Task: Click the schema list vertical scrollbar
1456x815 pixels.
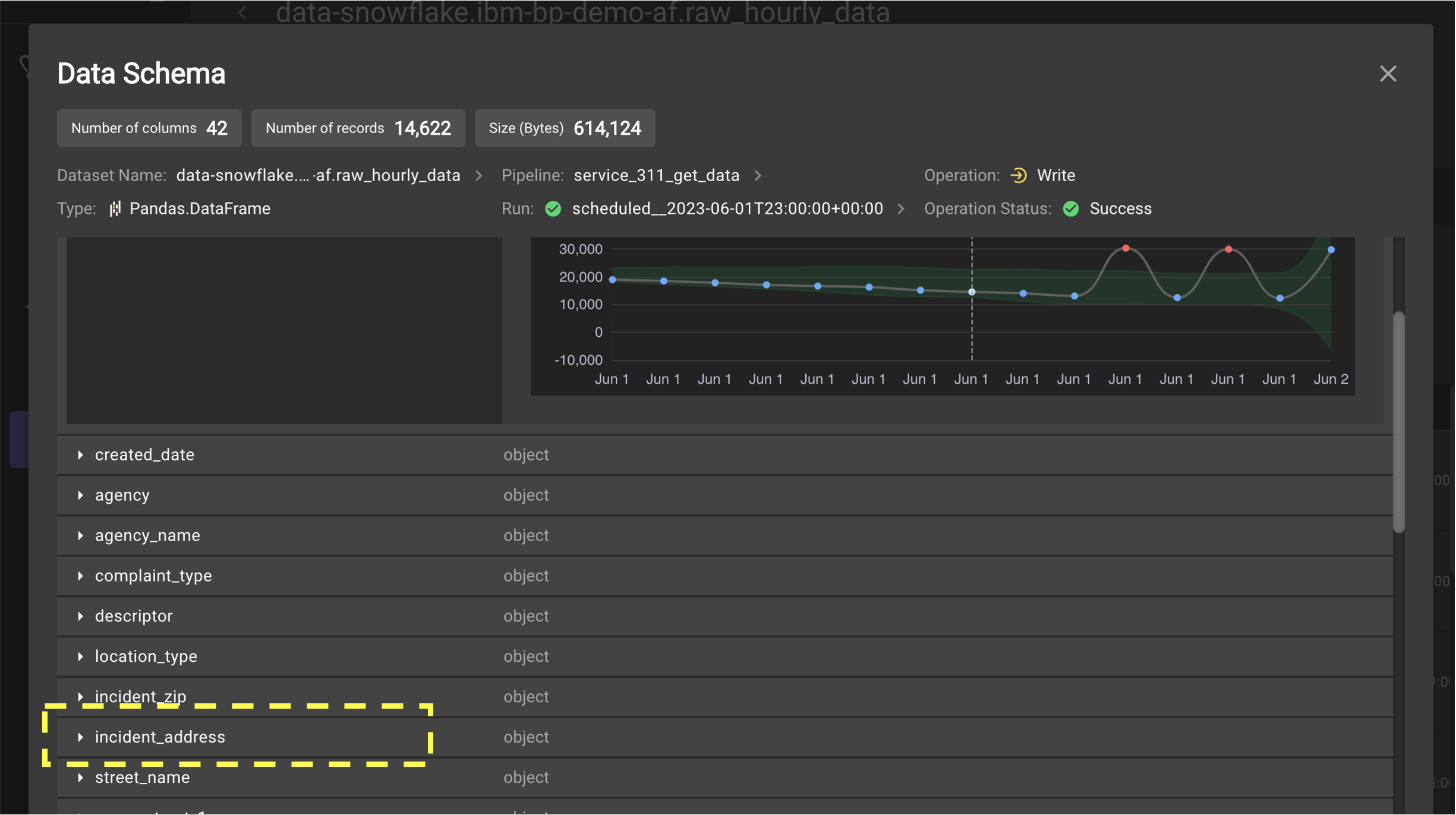Action: [x=1399, y=422]
